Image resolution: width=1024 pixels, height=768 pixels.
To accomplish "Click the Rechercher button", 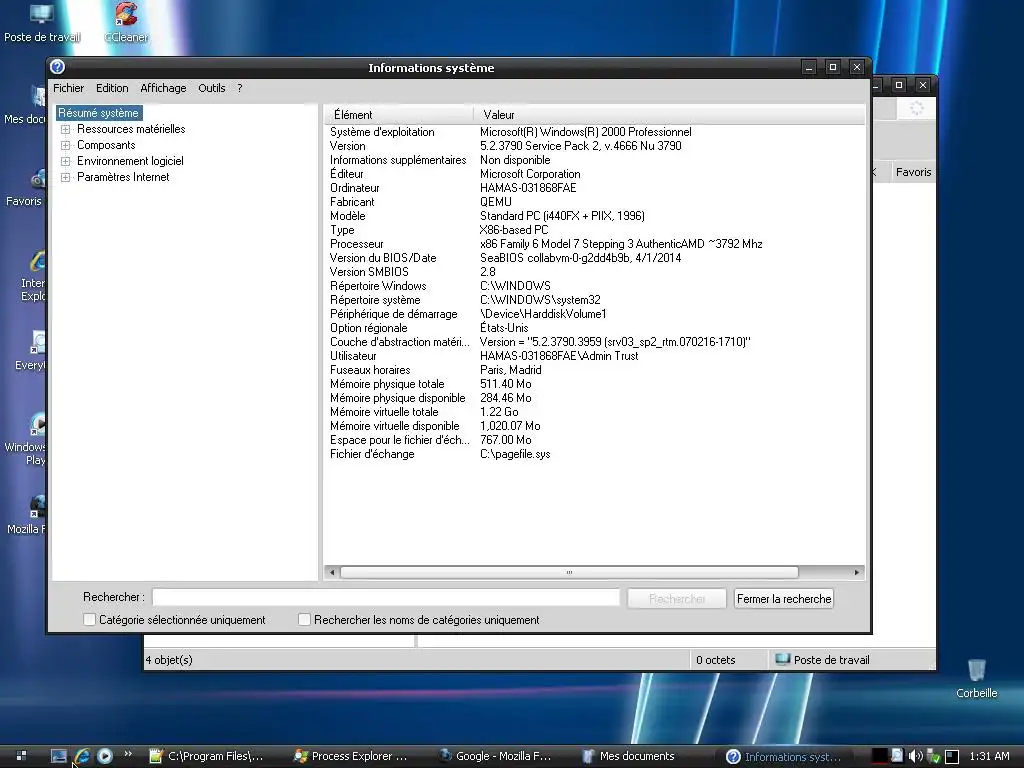I will [677, 599].
